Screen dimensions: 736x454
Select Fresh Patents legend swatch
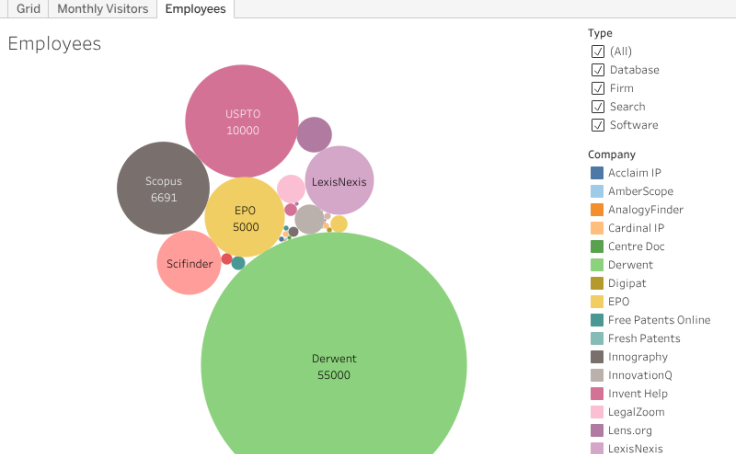[x=597, y=339]
